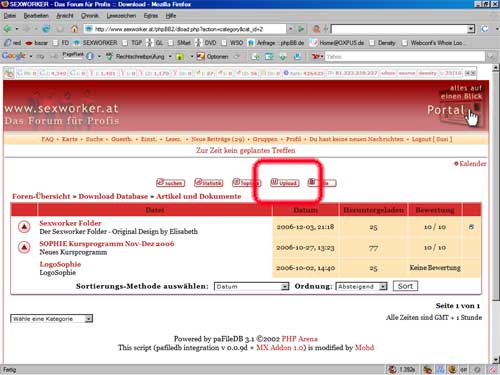The image size is (500, 375).
Task: Click the date cell '2006-10-27, 13:23'
Action: [x=305, y=247]
